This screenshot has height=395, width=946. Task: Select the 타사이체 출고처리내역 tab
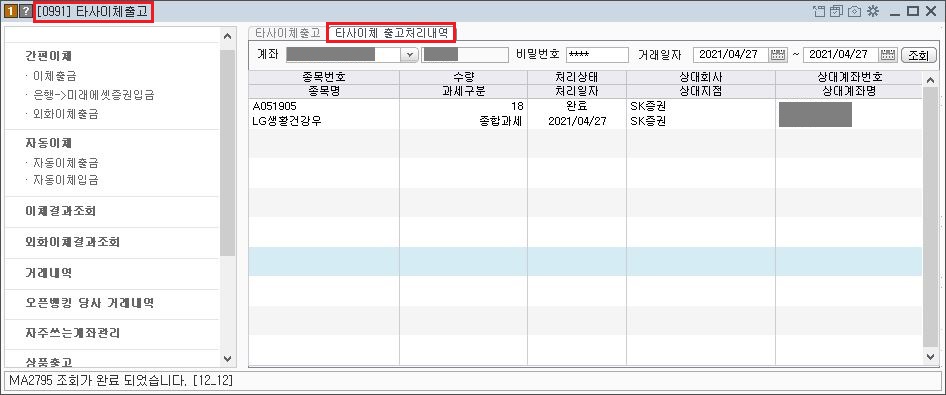click(391, 33)
